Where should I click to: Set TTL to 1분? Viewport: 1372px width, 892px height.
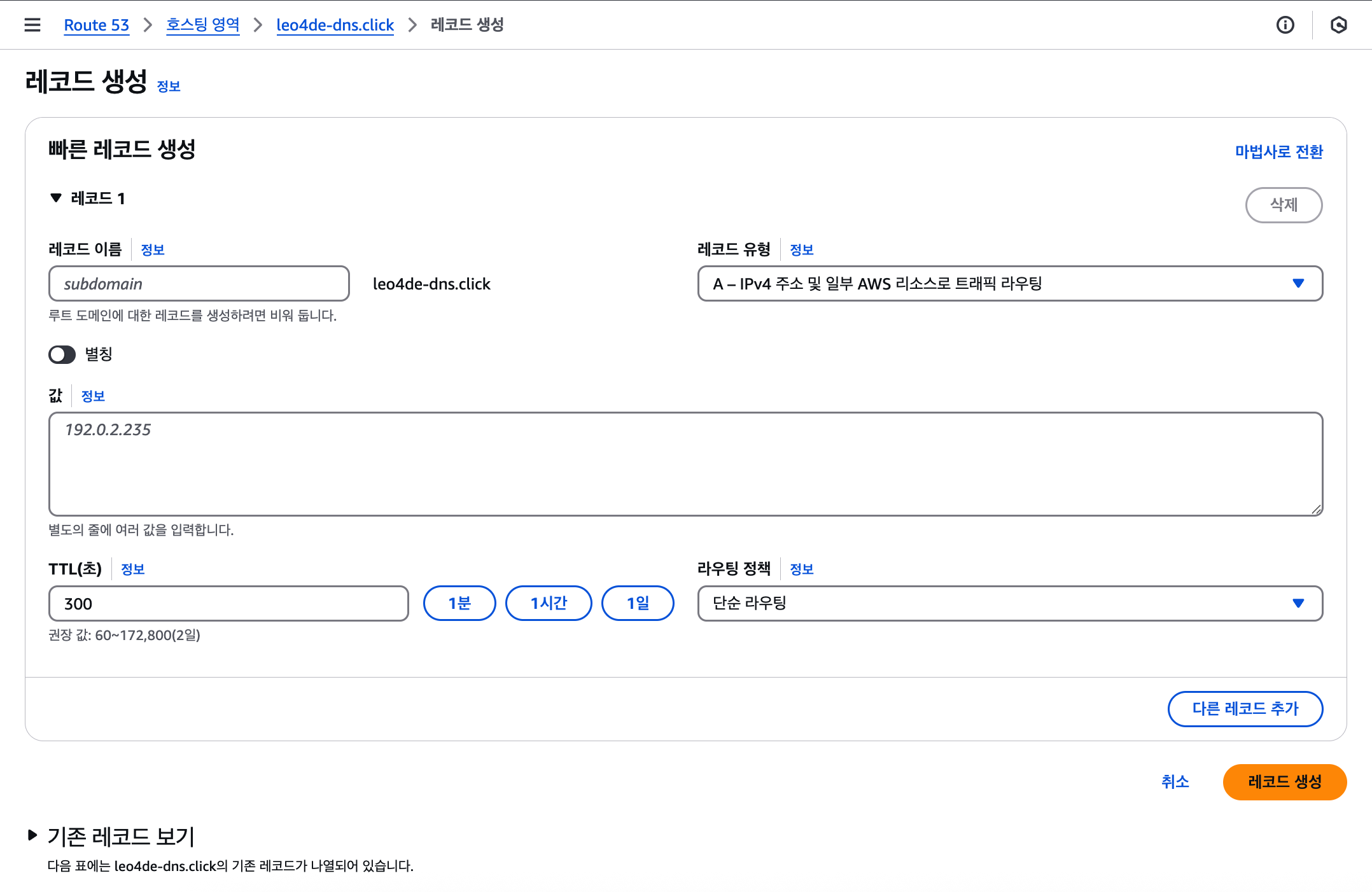(x=459, y=603)
